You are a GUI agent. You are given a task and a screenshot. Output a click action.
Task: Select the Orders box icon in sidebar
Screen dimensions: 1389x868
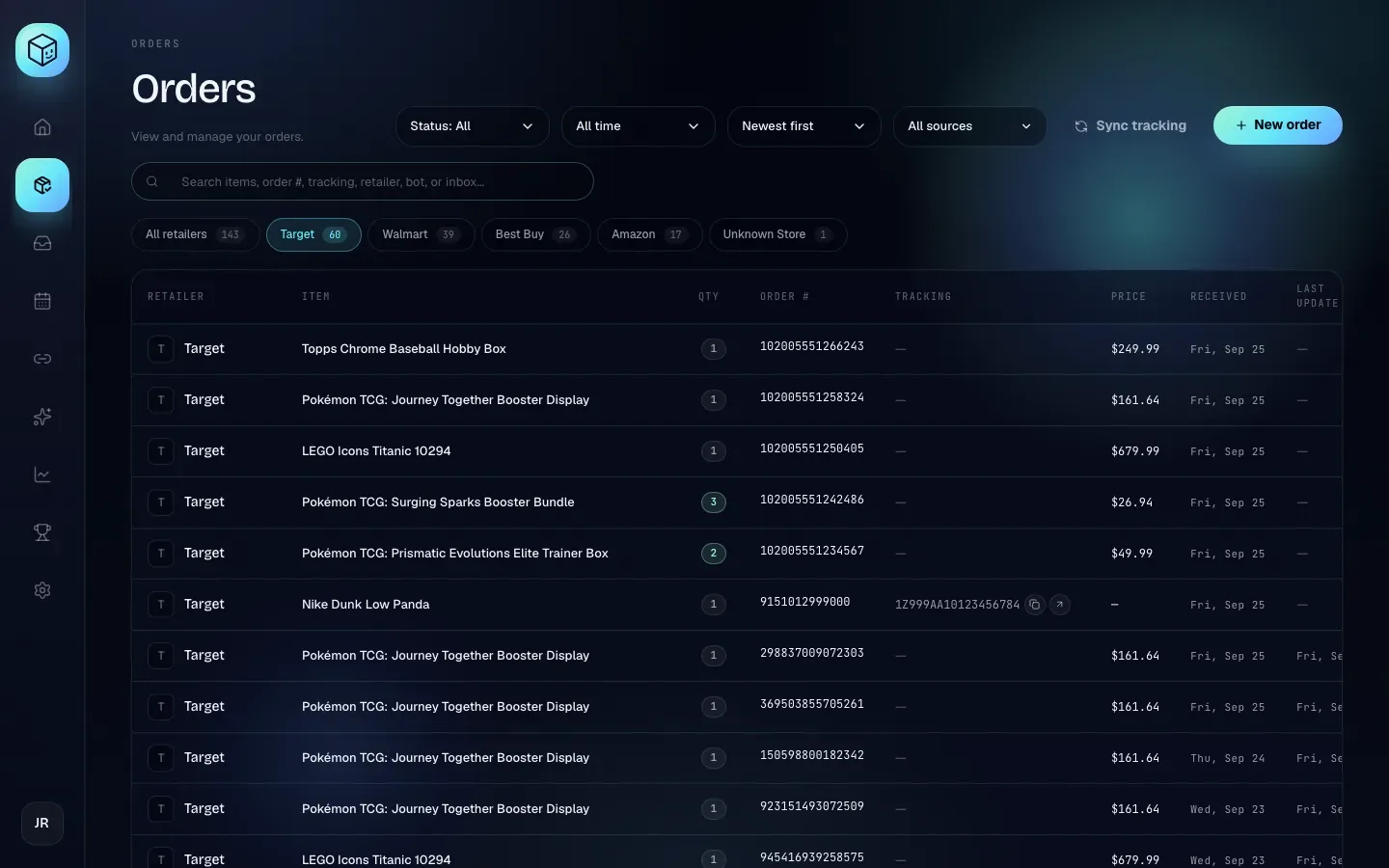[x=42, y=185]
